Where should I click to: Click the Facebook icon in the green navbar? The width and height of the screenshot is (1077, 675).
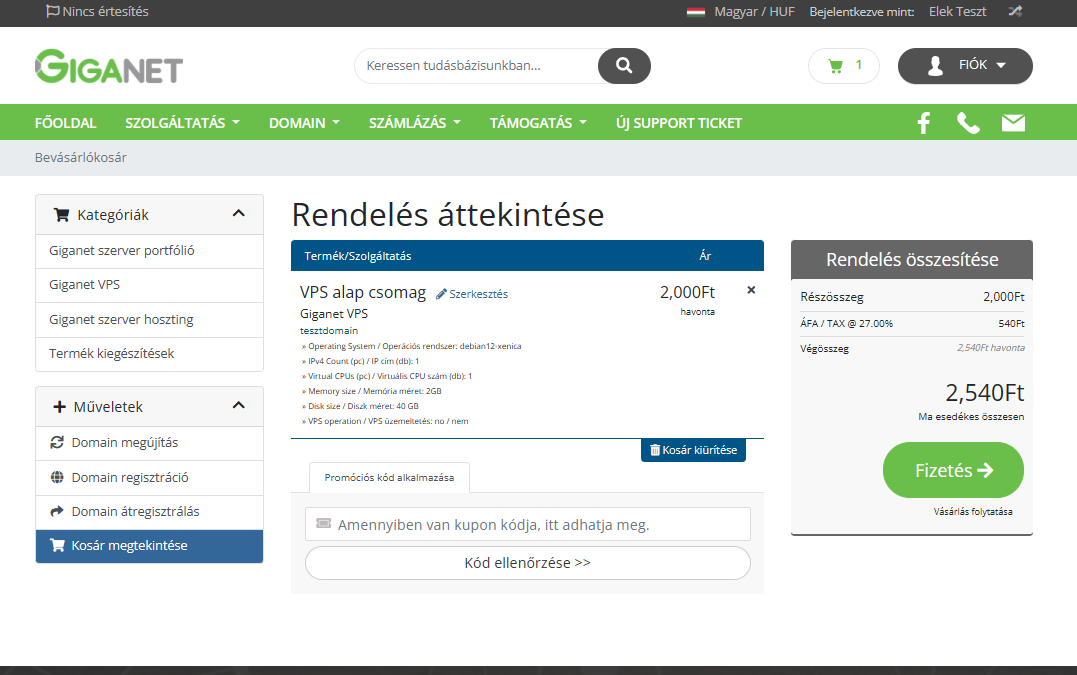(x=923, y=123)
